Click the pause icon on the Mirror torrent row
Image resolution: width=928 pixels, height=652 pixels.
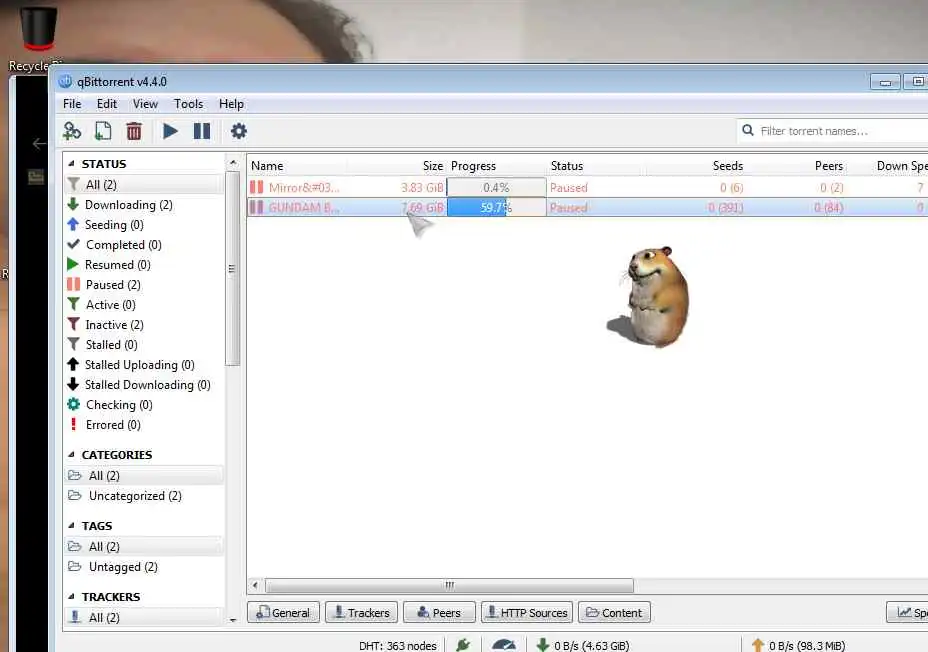click(x=256, y=188)
